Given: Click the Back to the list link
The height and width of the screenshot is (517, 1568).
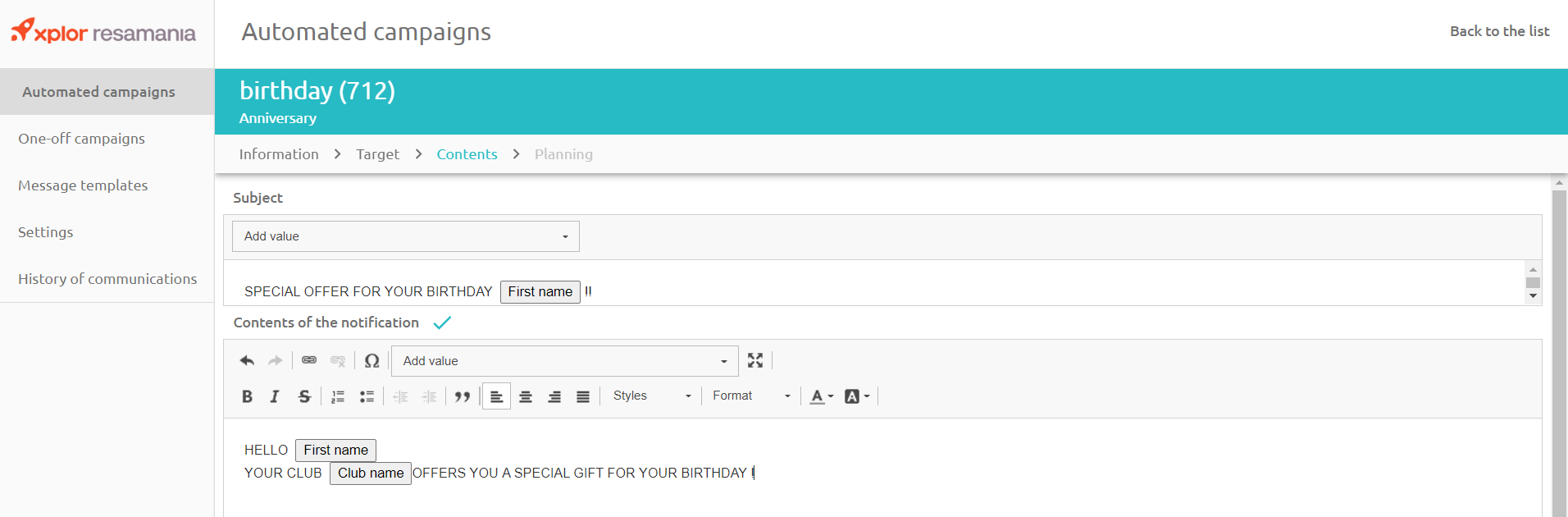Looking at the screenshot, I should [x=1499, y=31].
